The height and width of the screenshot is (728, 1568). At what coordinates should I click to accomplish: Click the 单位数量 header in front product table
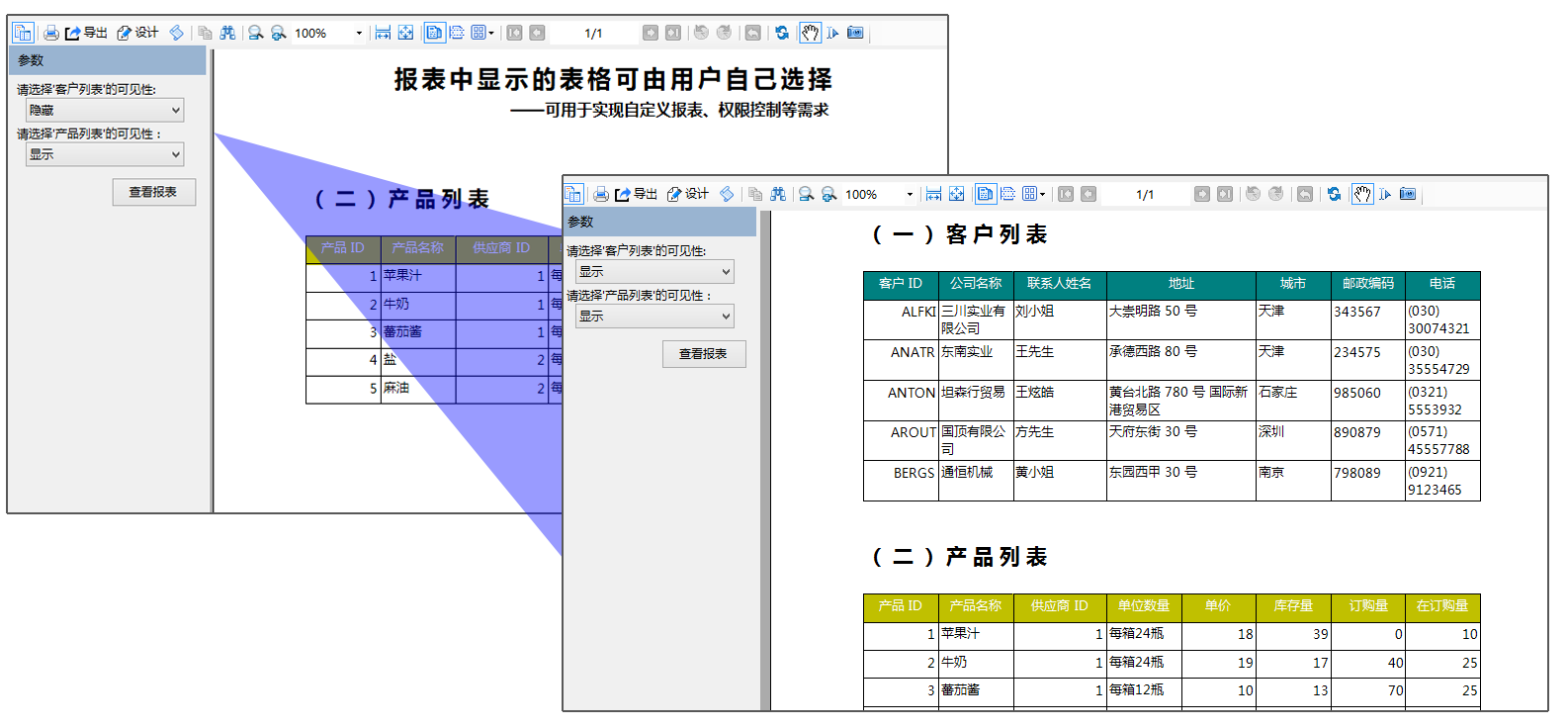[1144, 606]
